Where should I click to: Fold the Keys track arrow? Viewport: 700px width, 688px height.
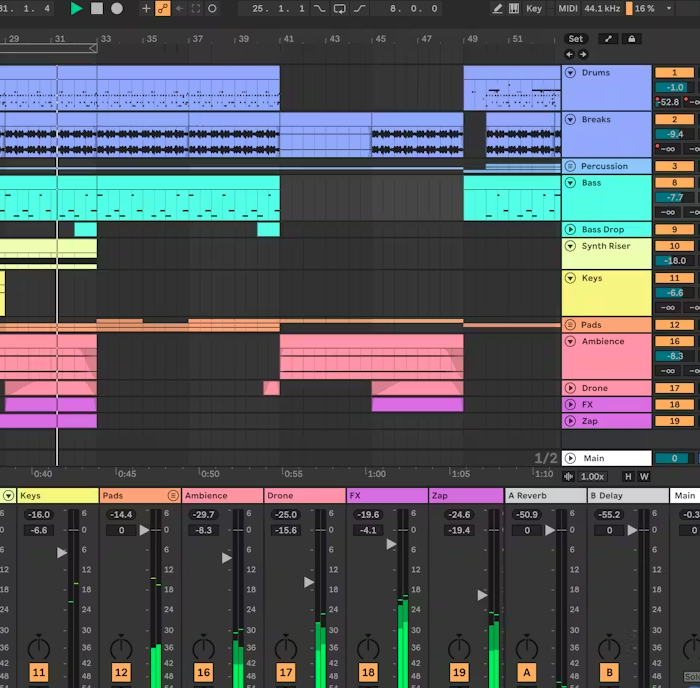click(x=571, y=278)
